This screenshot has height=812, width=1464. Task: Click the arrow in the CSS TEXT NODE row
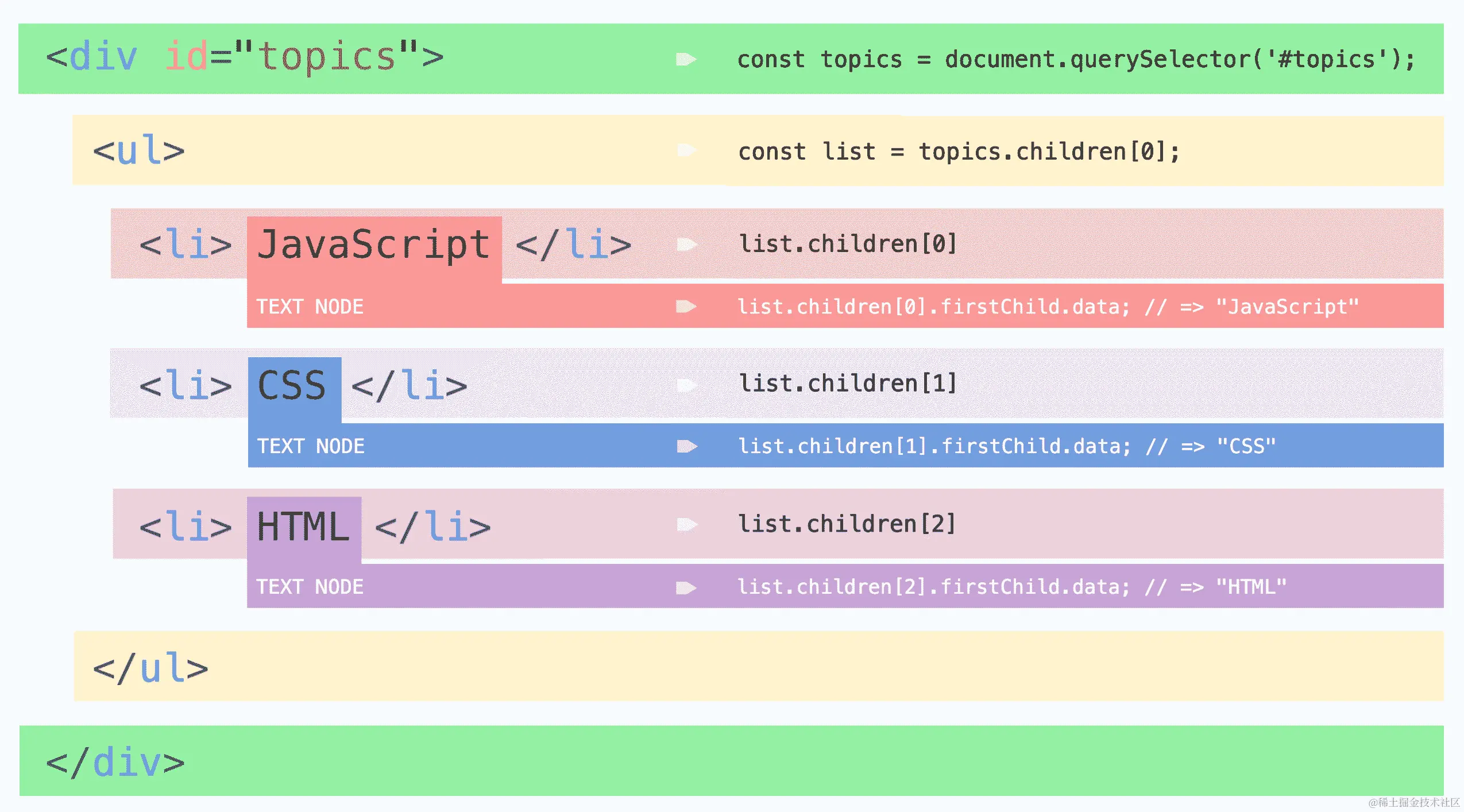point(686,446)
